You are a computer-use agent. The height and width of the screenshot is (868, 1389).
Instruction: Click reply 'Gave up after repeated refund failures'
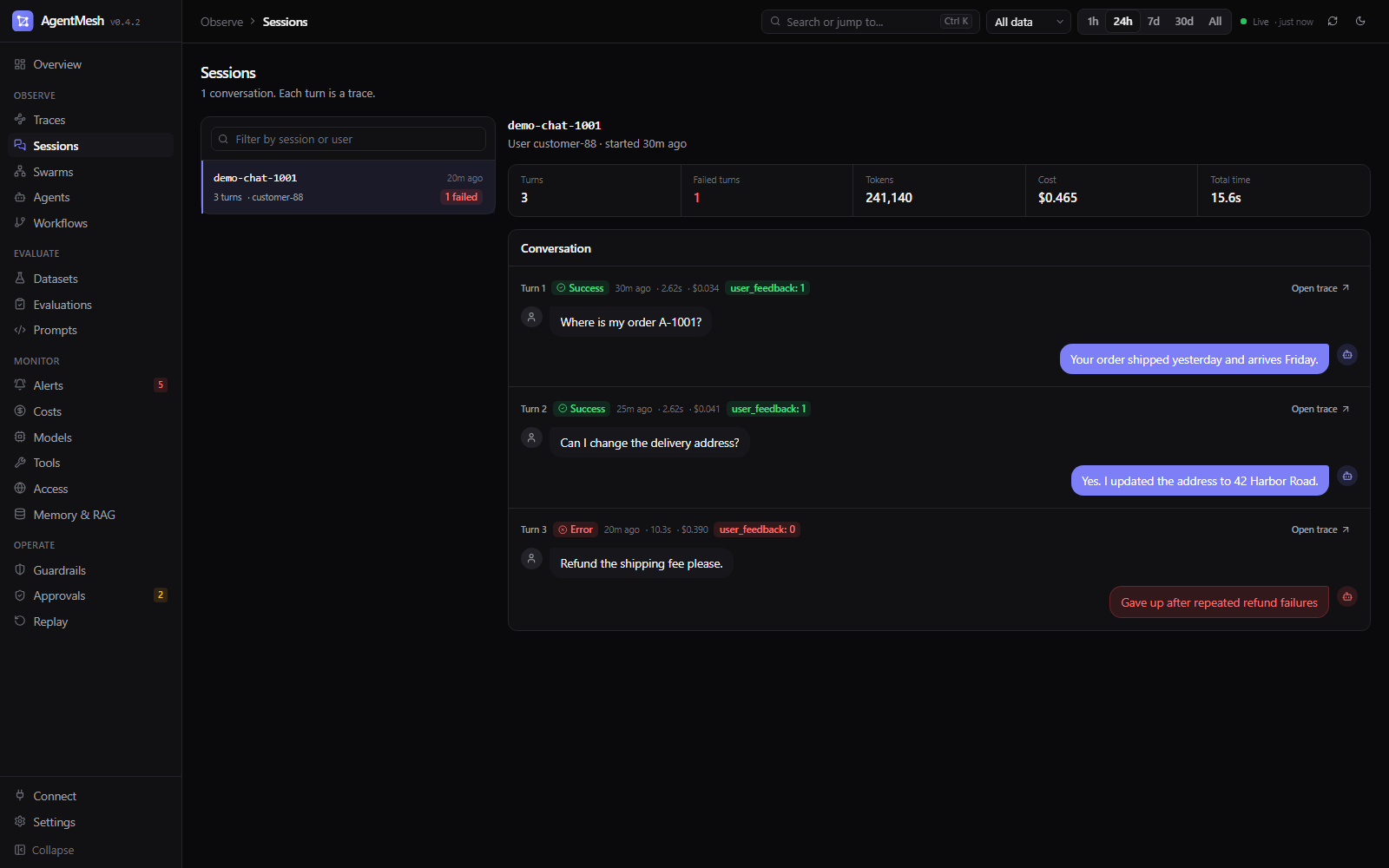[x=1219, y=602]
